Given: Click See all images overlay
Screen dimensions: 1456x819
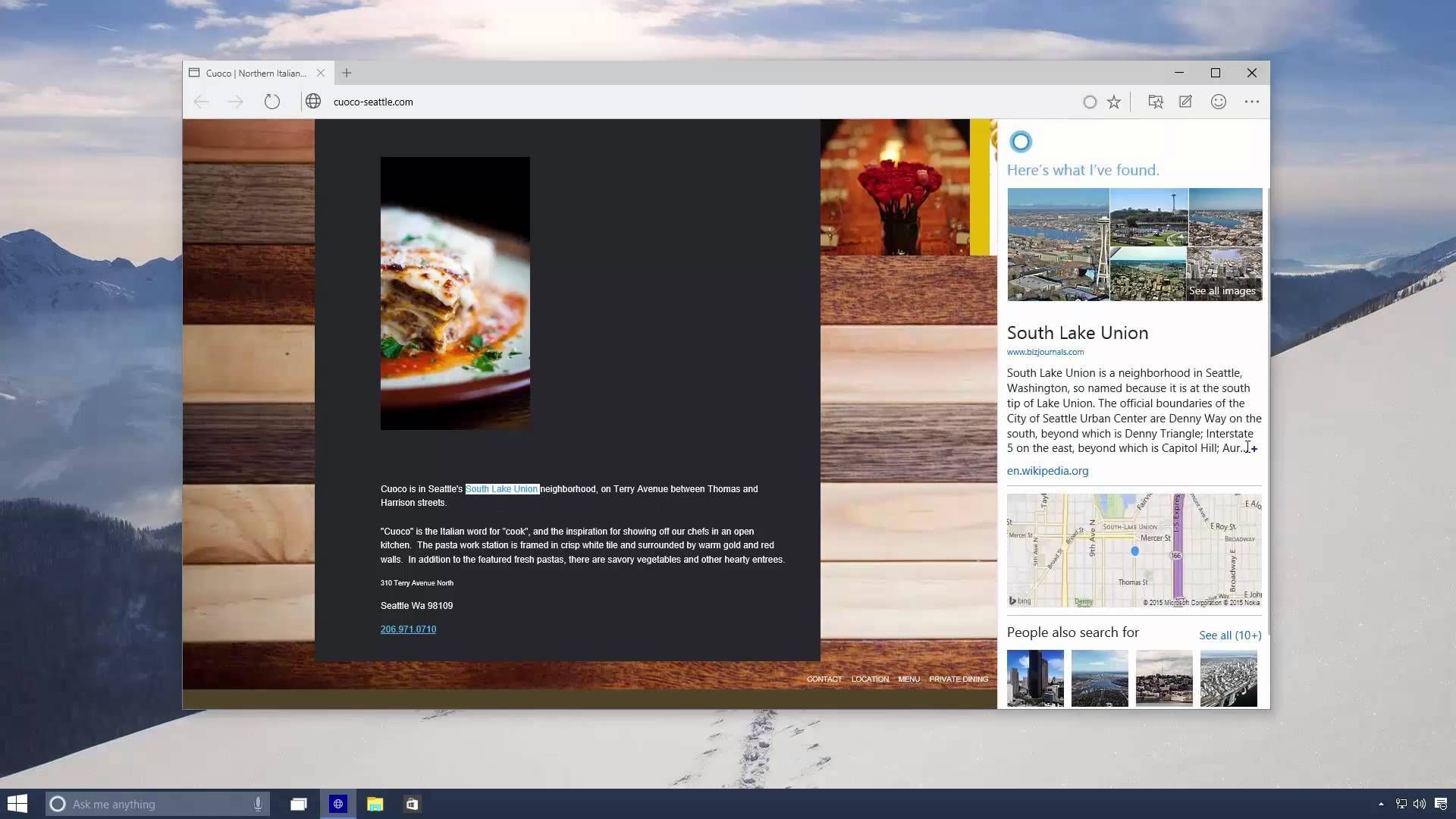Looking at the screenshot, I should (1222, 291).
